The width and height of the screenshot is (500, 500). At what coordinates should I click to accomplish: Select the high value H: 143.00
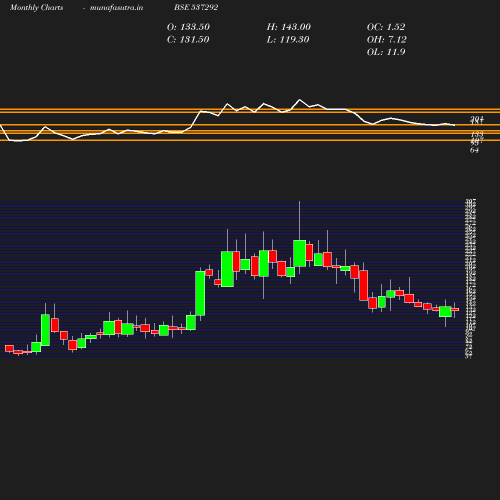(289, 27)
